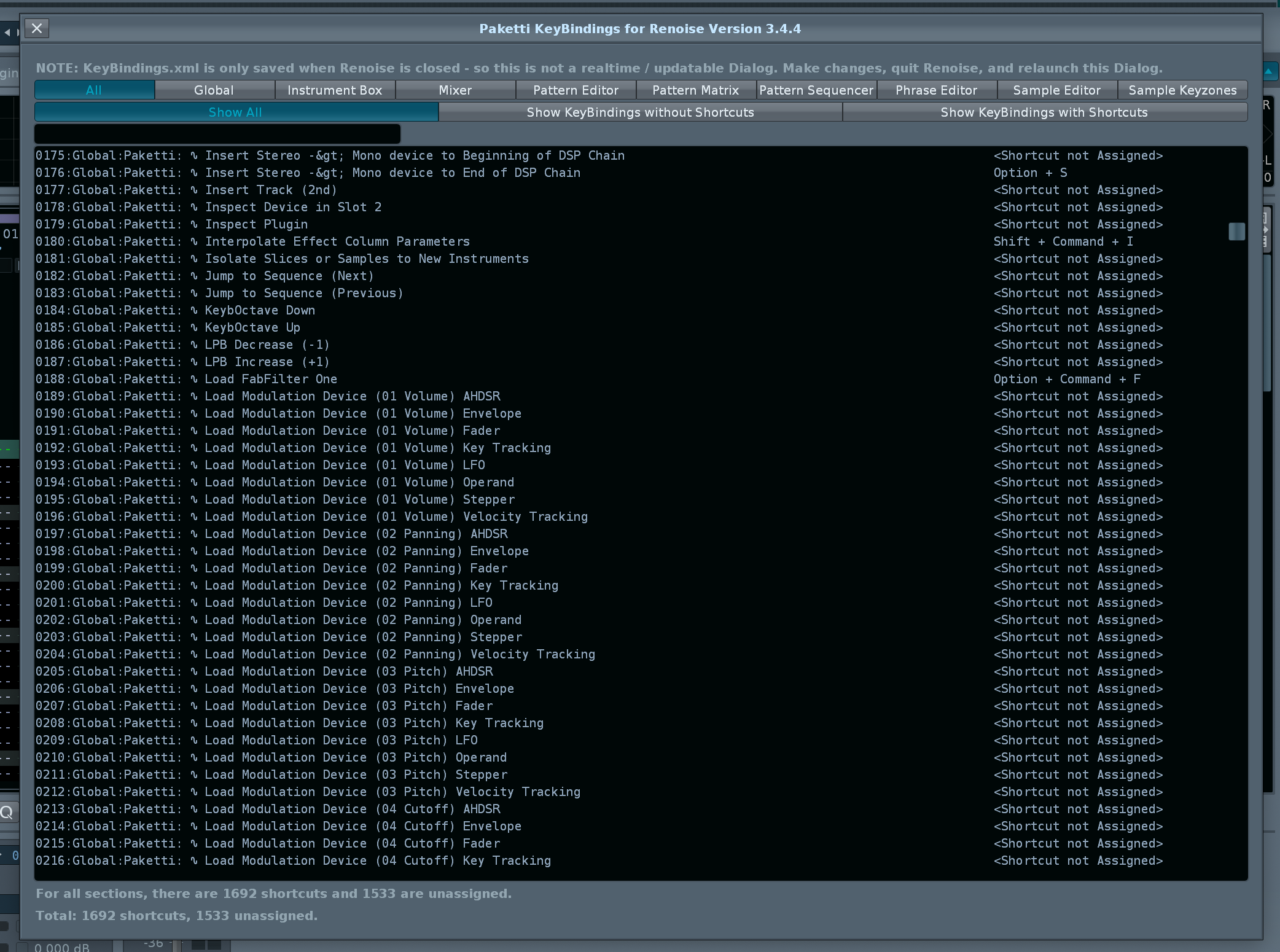Click the keybinding list scrollbar thumb
The image size is (1280, 952).
[x=1236, y=232]
